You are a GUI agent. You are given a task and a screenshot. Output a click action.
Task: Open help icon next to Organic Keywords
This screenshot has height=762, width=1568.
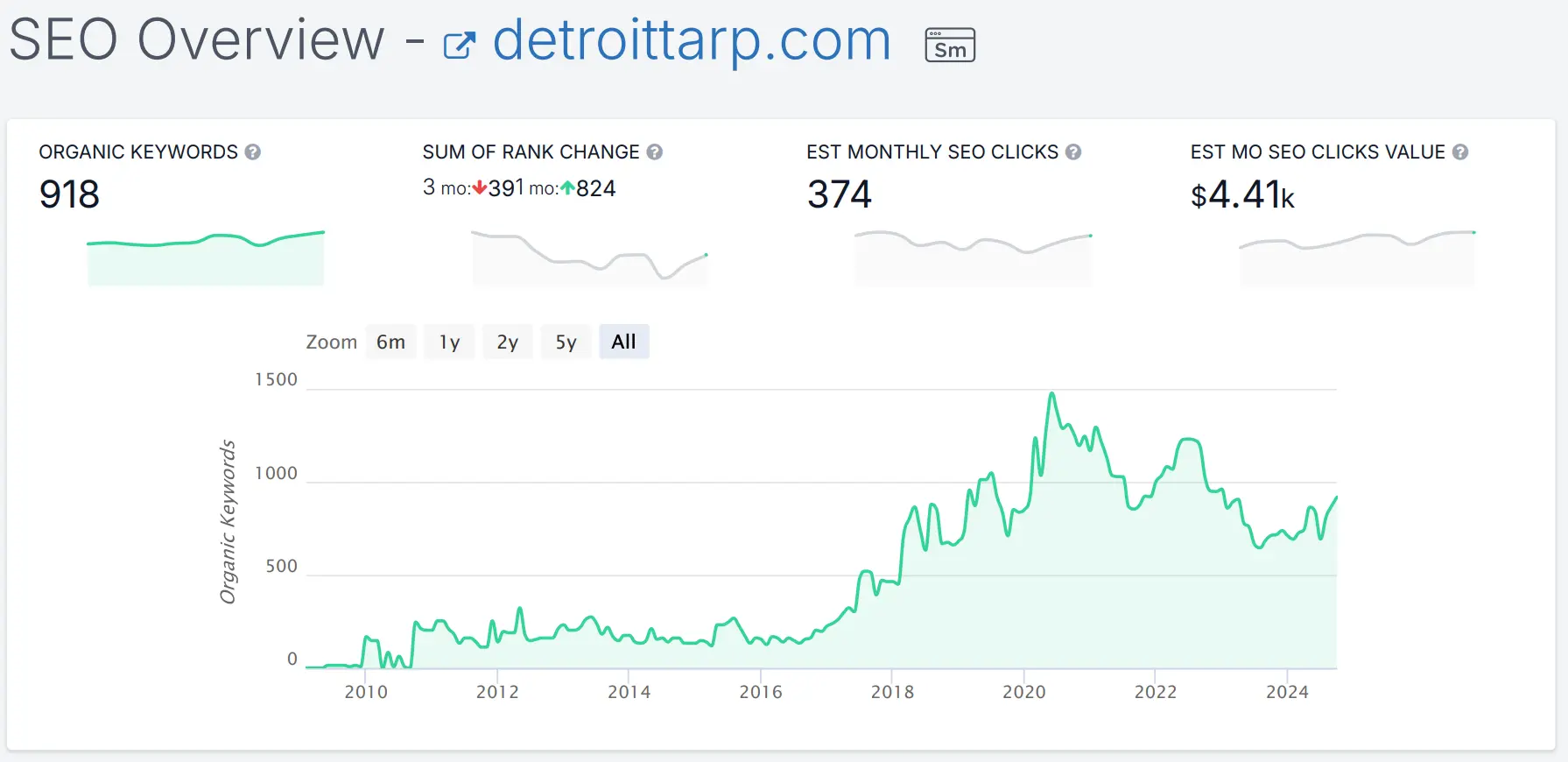click(253, 152)
